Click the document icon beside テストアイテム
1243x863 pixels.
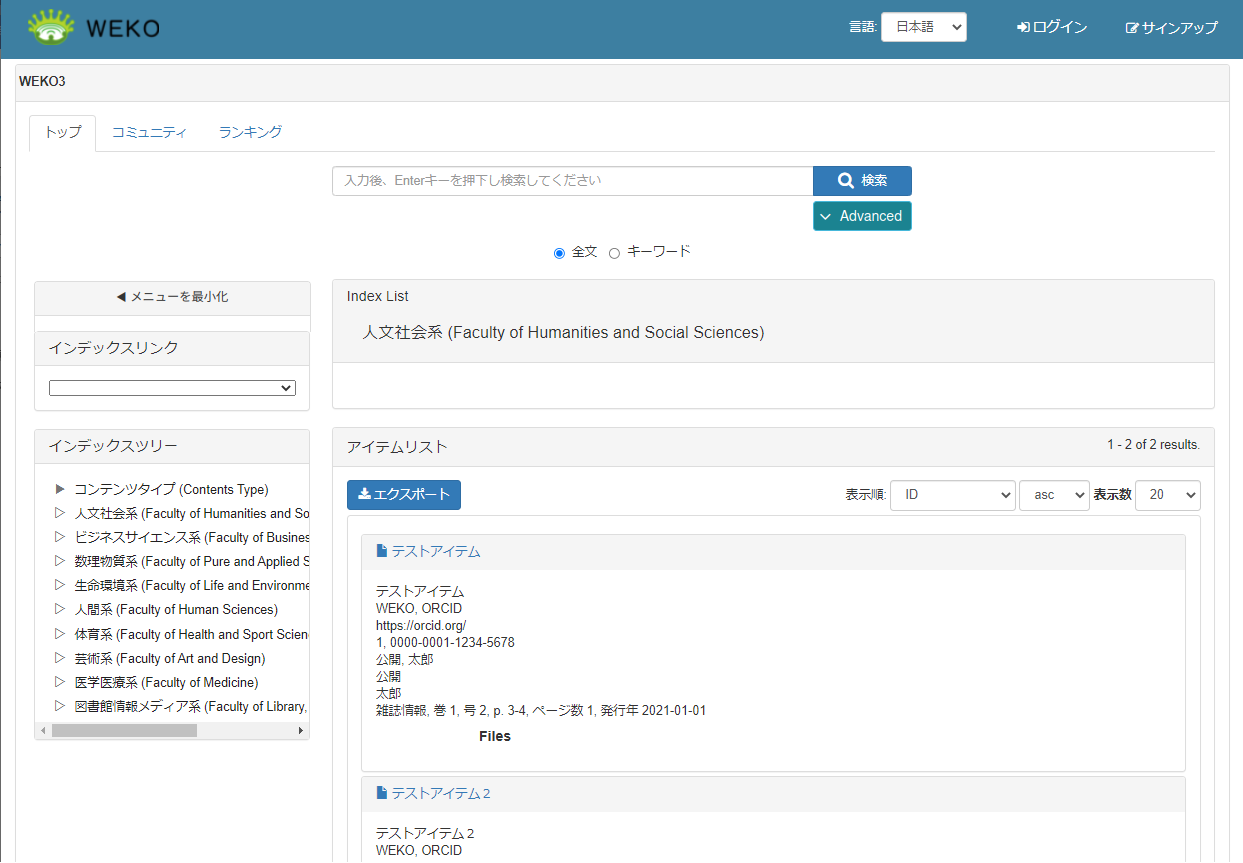tap(381, 551)
